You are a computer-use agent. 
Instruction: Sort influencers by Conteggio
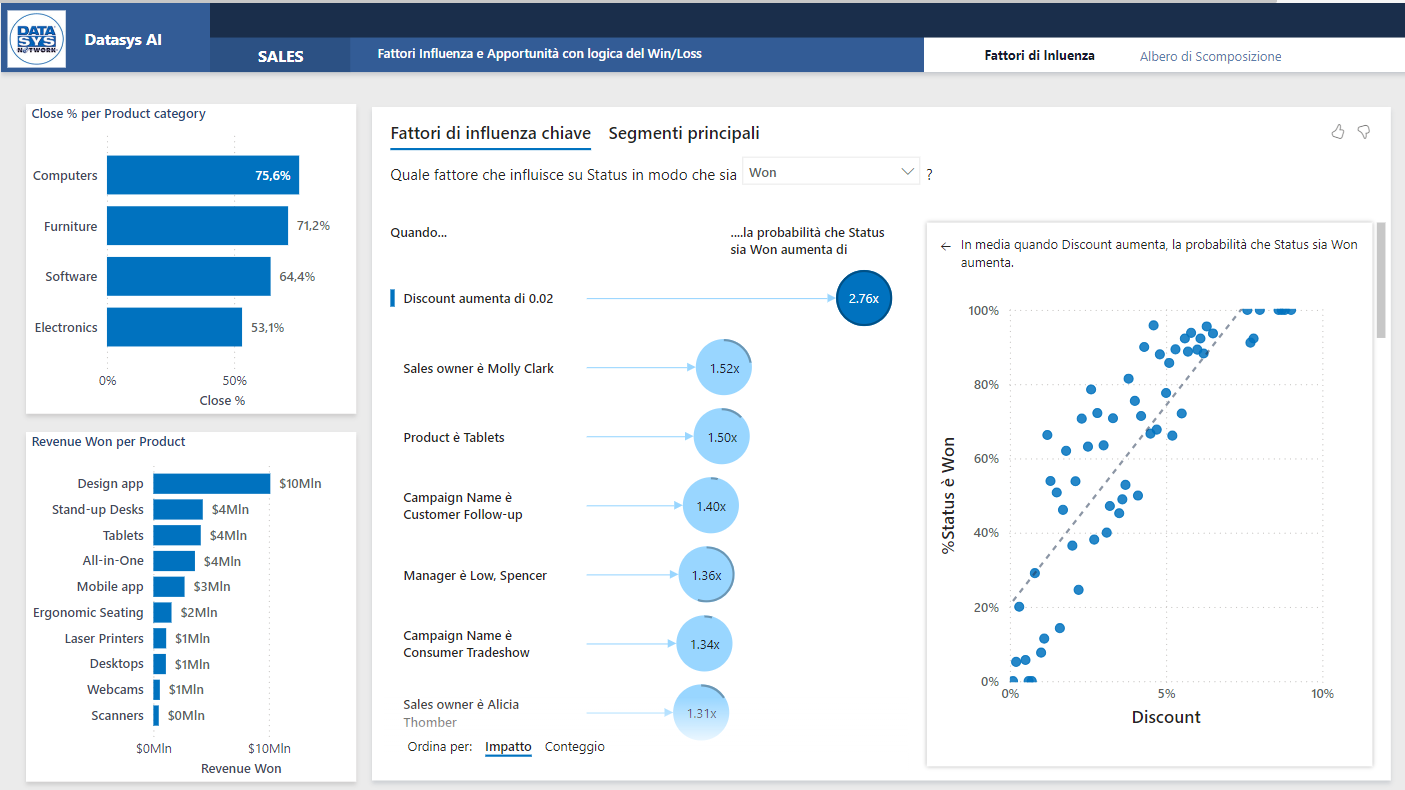(x=574, y=747)
